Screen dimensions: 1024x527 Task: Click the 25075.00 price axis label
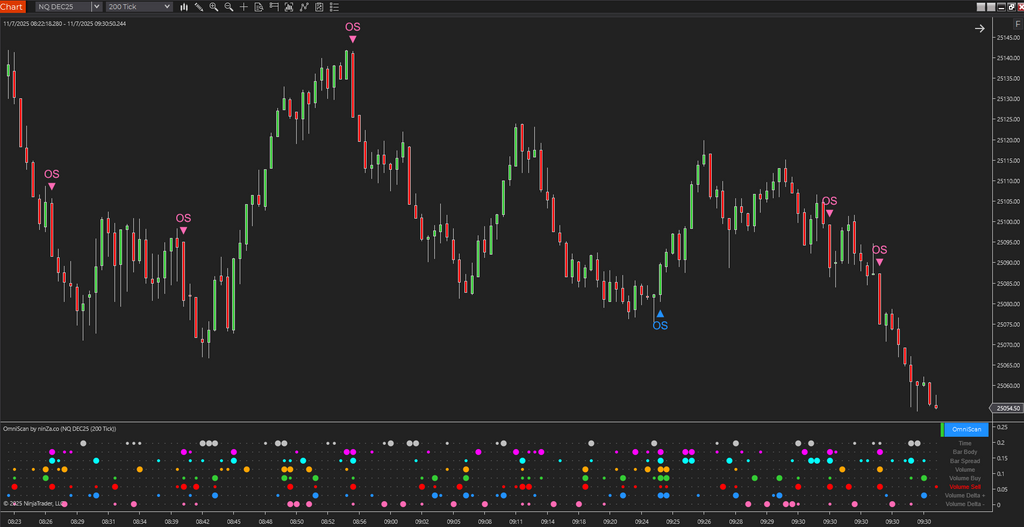[1008, 325]
